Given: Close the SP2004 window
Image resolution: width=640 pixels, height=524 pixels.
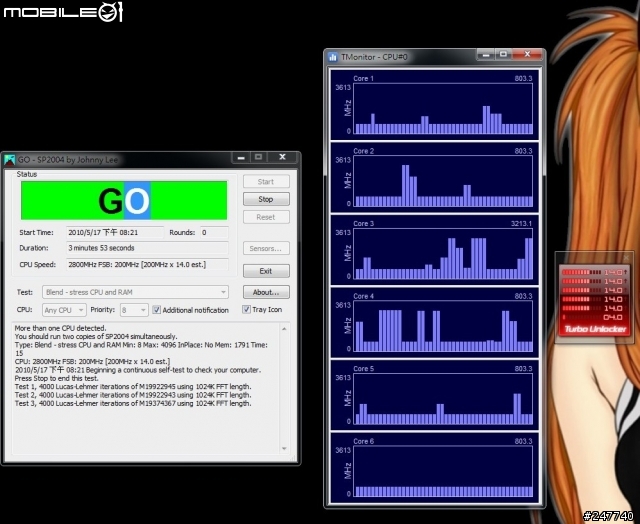Looking at the screenshot, I should point(282,157).
